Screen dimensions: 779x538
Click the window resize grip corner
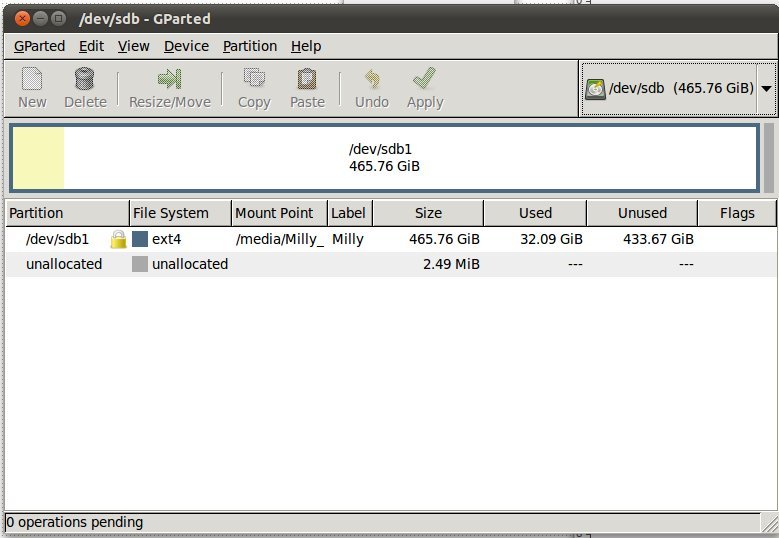[769, 523]
